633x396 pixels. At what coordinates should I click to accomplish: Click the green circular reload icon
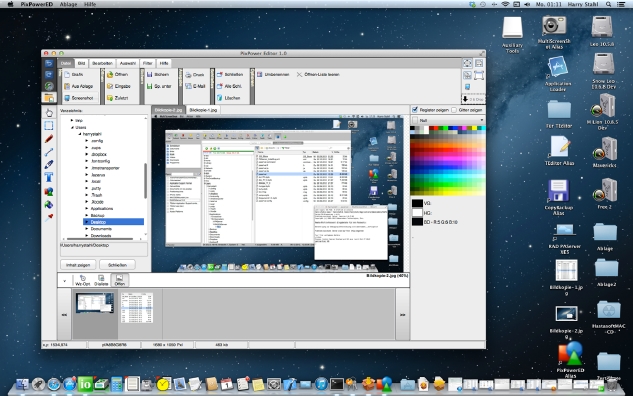point(49,86)
